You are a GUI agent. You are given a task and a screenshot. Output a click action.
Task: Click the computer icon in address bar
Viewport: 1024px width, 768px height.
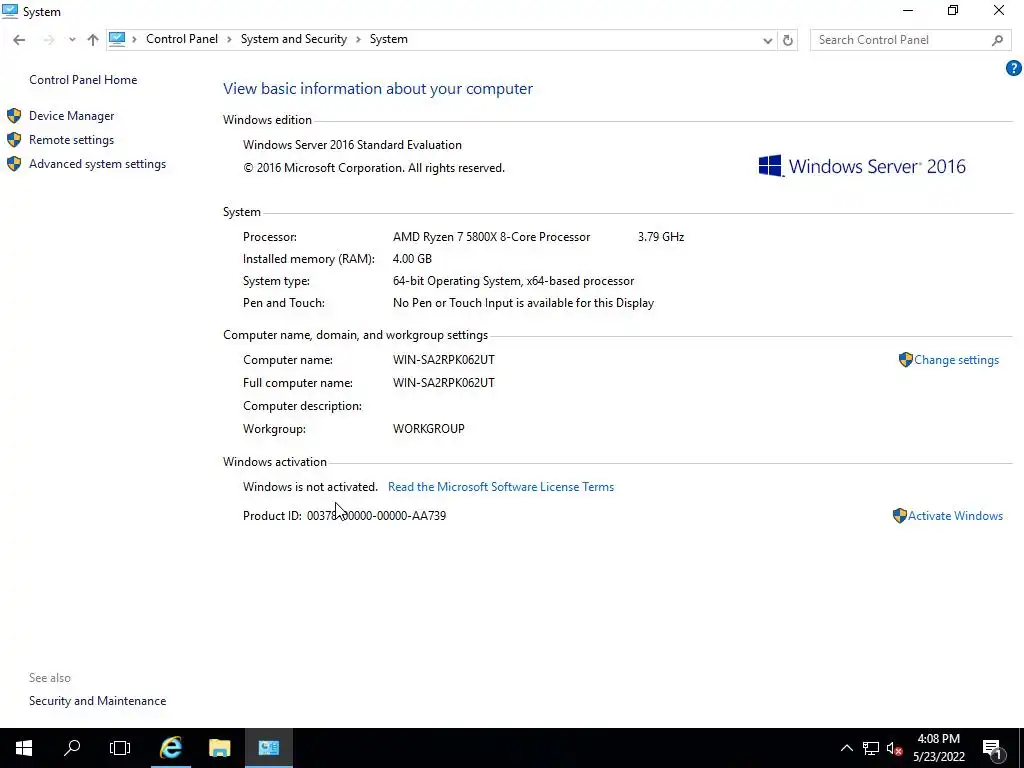coord(117,39)
